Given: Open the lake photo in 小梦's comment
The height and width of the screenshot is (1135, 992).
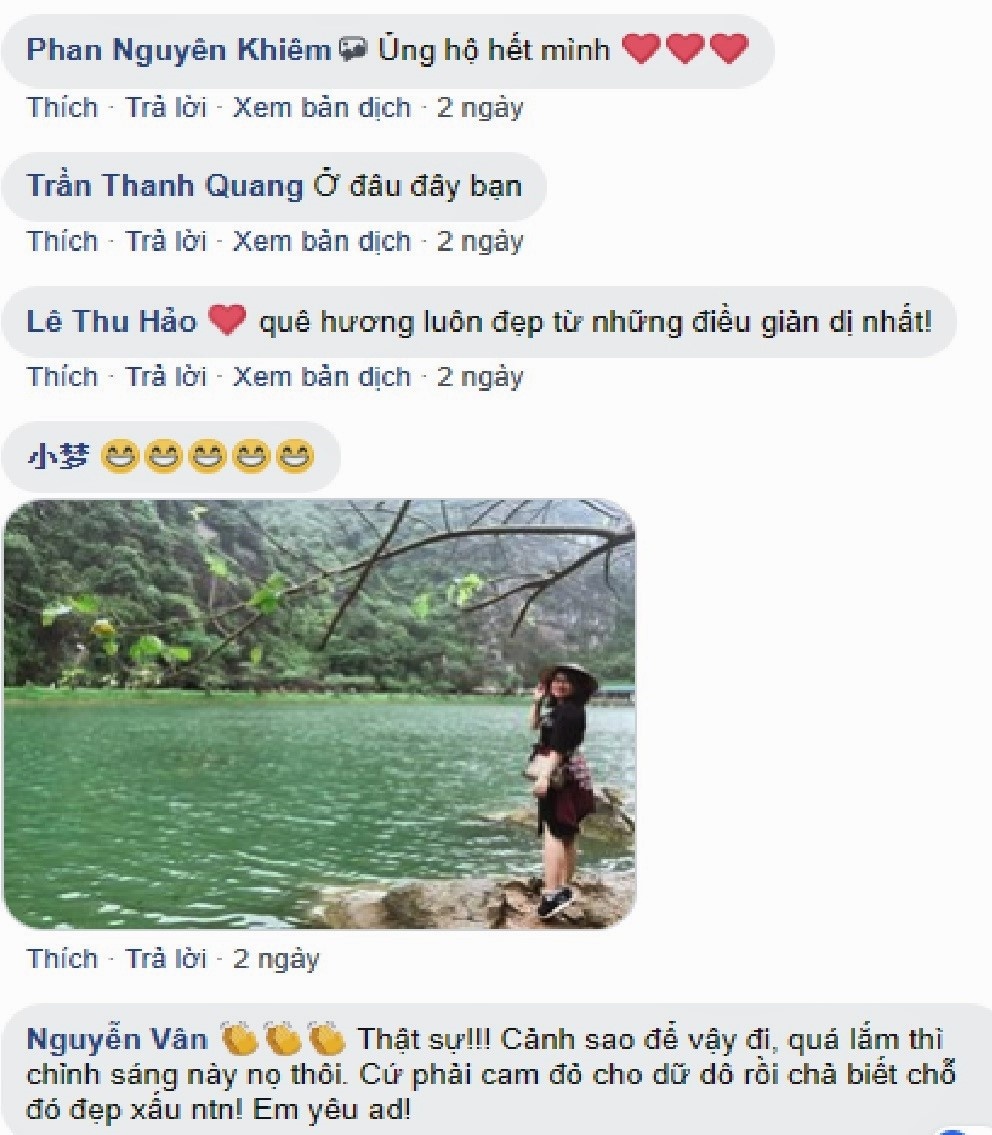Looking at the screenshot, I should 319,714.
